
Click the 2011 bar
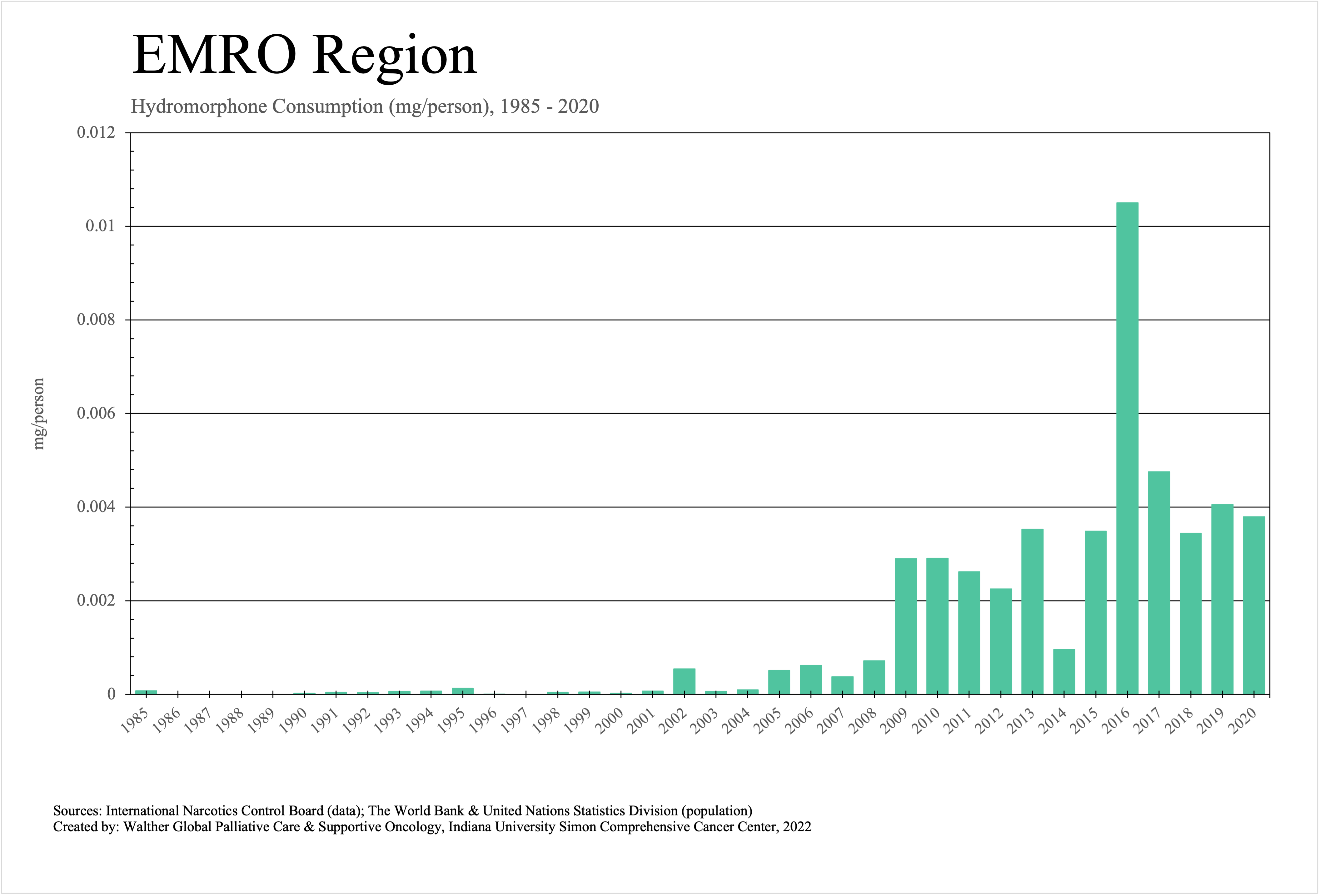pos(969,632)
